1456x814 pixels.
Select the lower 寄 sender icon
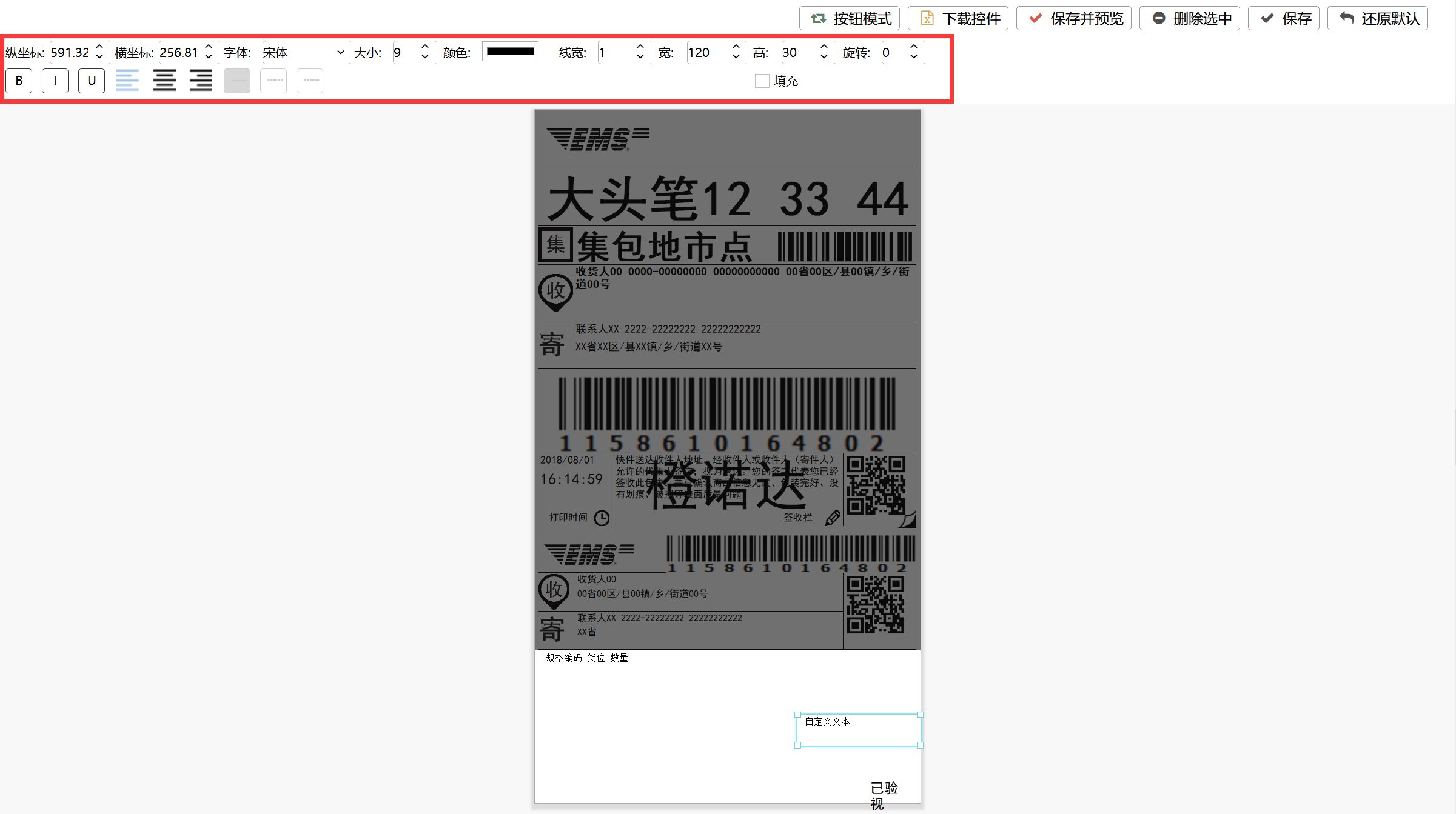click(552, 629)
